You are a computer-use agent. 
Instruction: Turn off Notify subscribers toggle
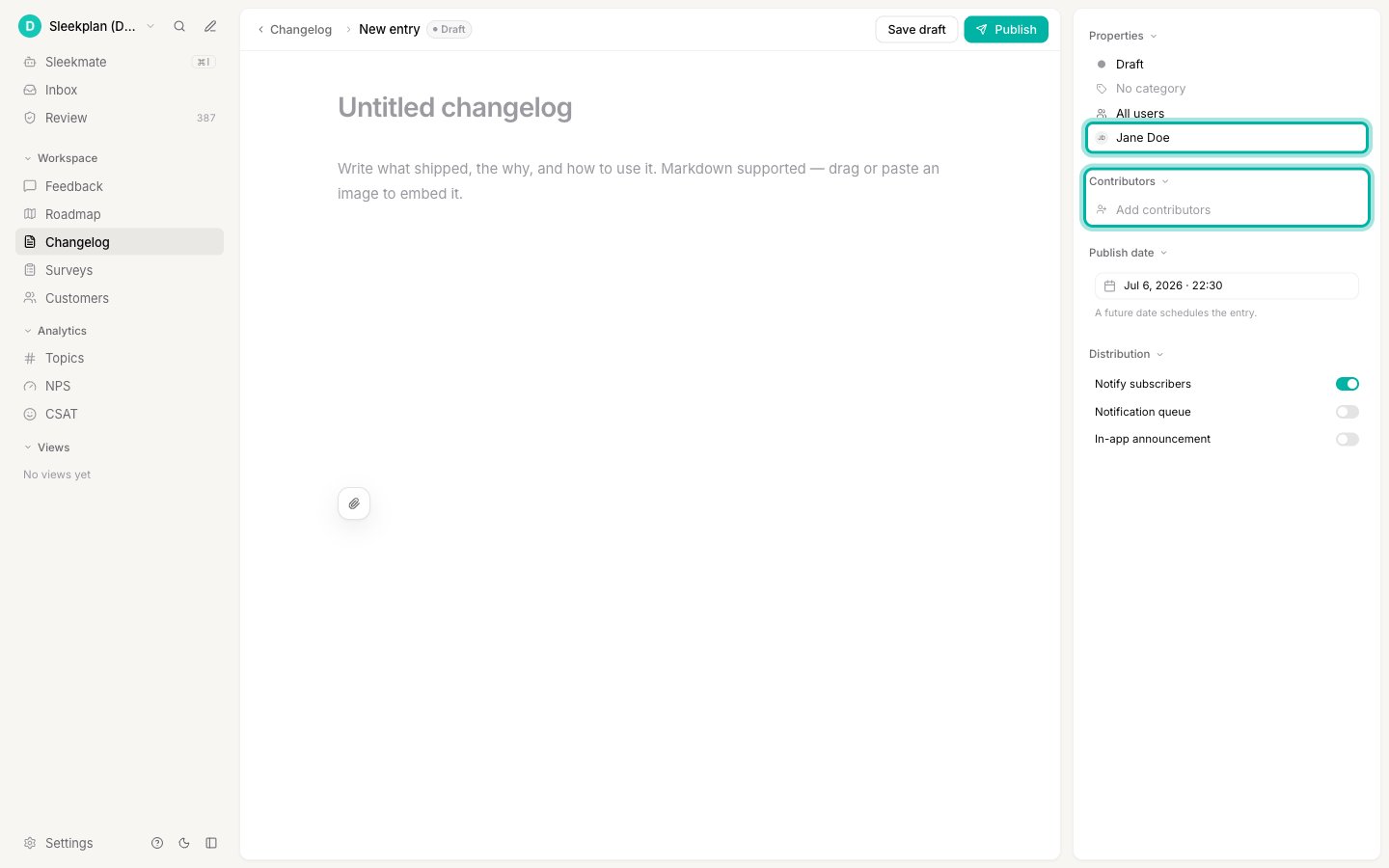1348,384
